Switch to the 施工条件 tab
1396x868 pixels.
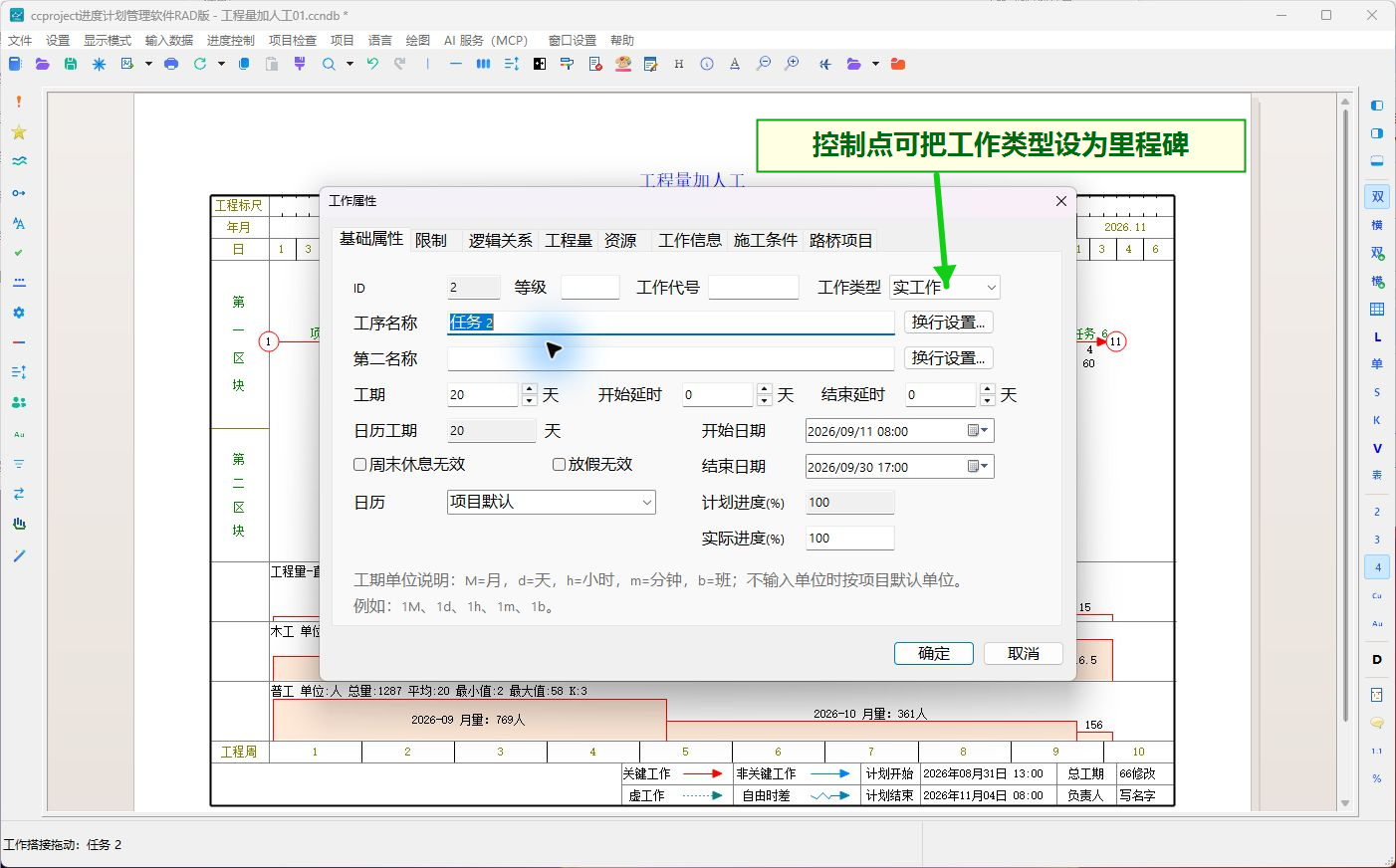click(x=766, y=241)
